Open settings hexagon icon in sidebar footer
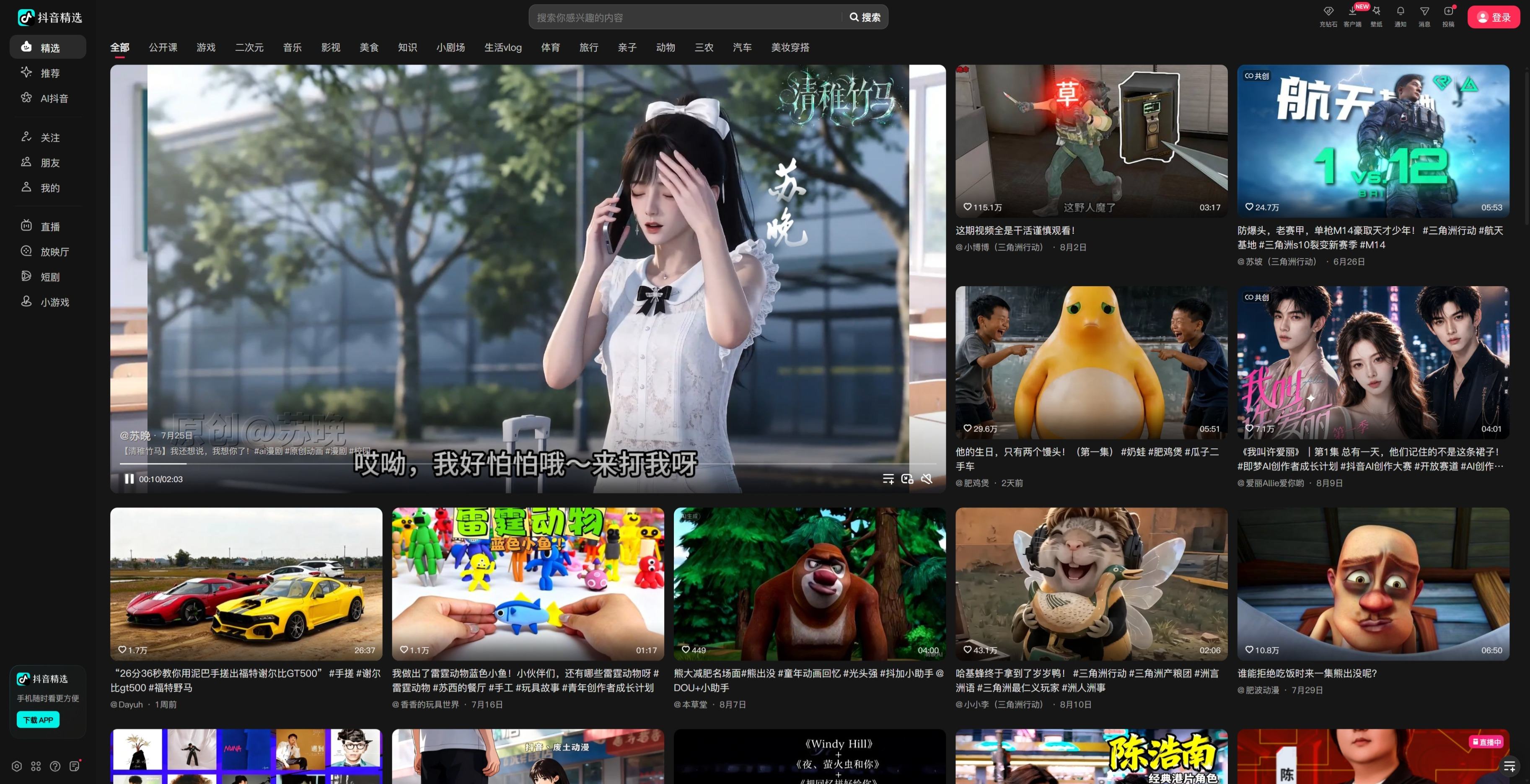Viewport: 1530px width, 784px height. click(x=17, y=766)
